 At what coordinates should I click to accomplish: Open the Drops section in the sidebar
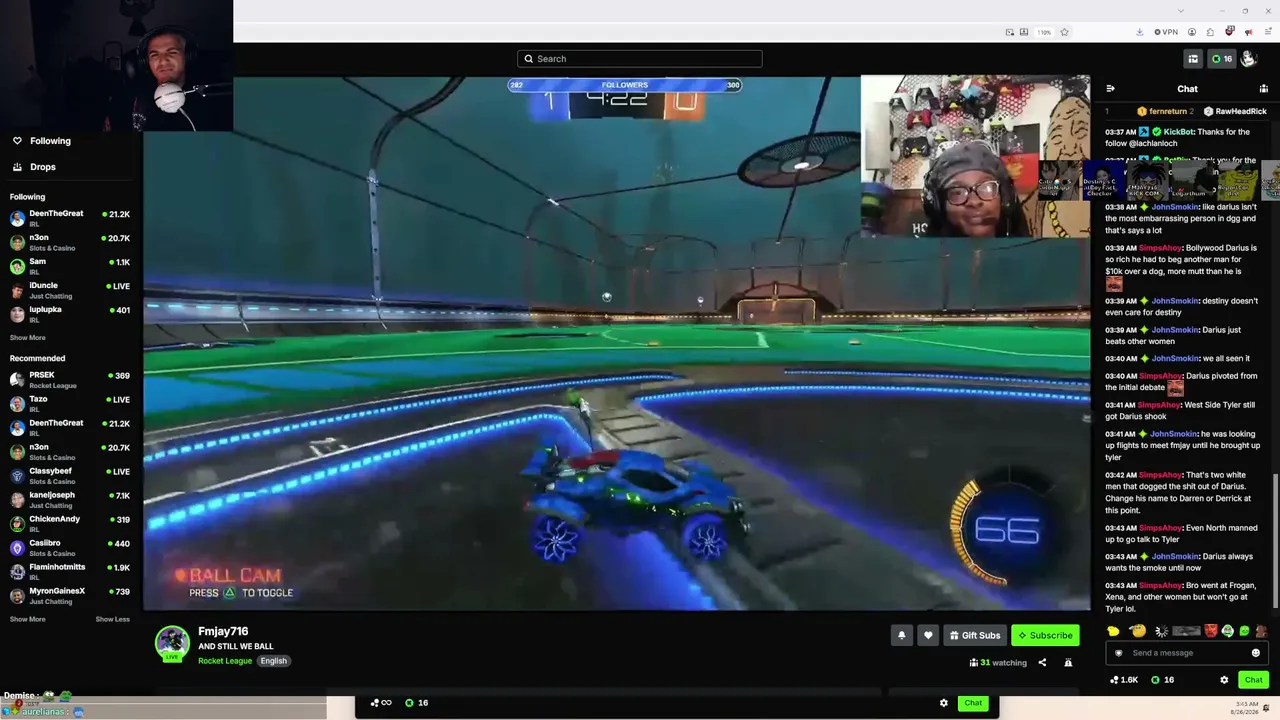coord(33,167)
